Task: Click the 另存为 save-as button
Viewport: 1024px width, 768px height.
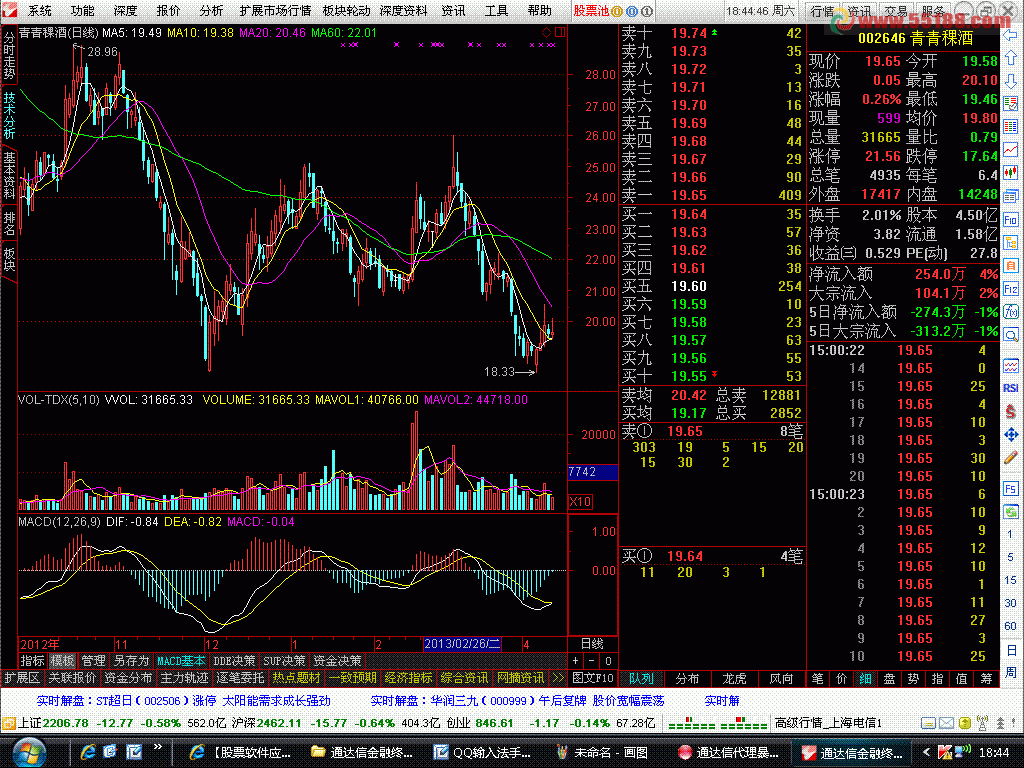Action: 131,661
